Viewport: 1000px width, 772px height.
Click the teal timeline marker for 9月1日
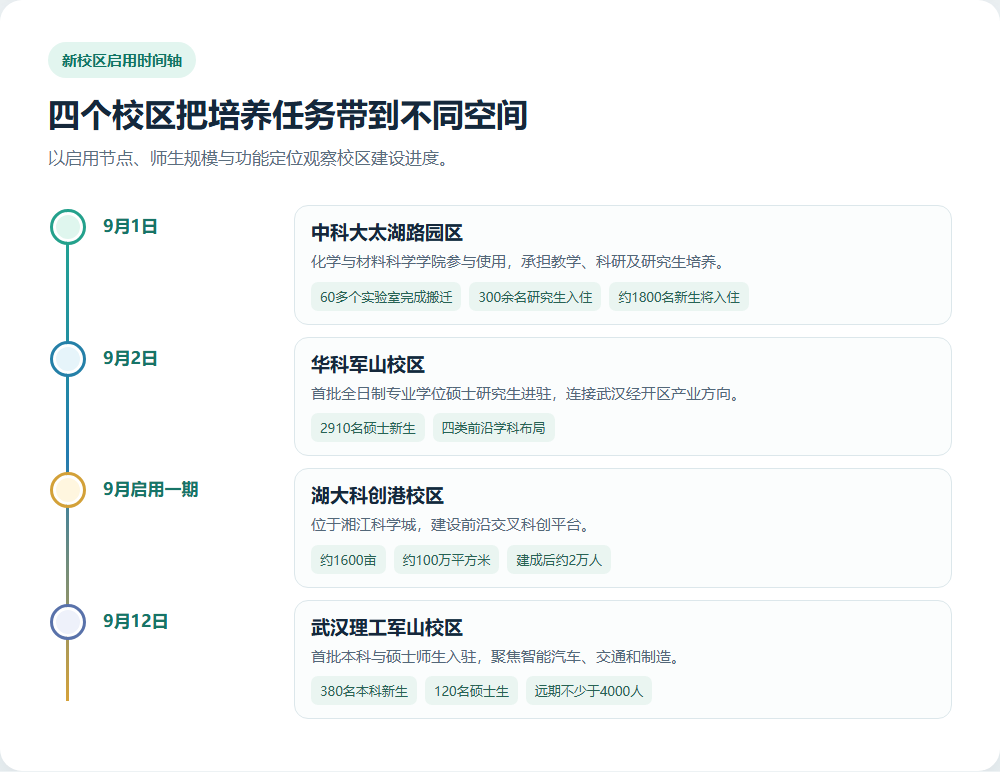pyautogui.click(x=68, y=226)
